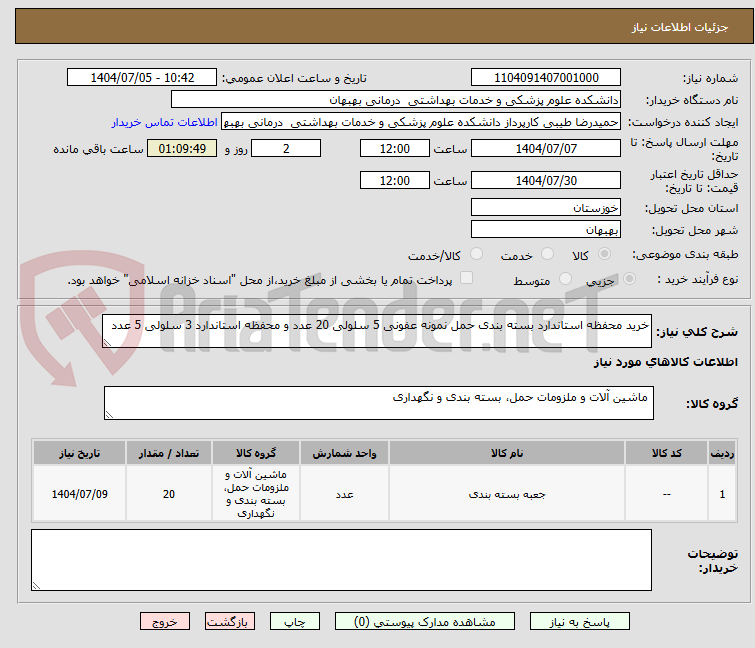Select the 'خدمت' radio option
The image size is (755, 648).
tap(545, 254)
